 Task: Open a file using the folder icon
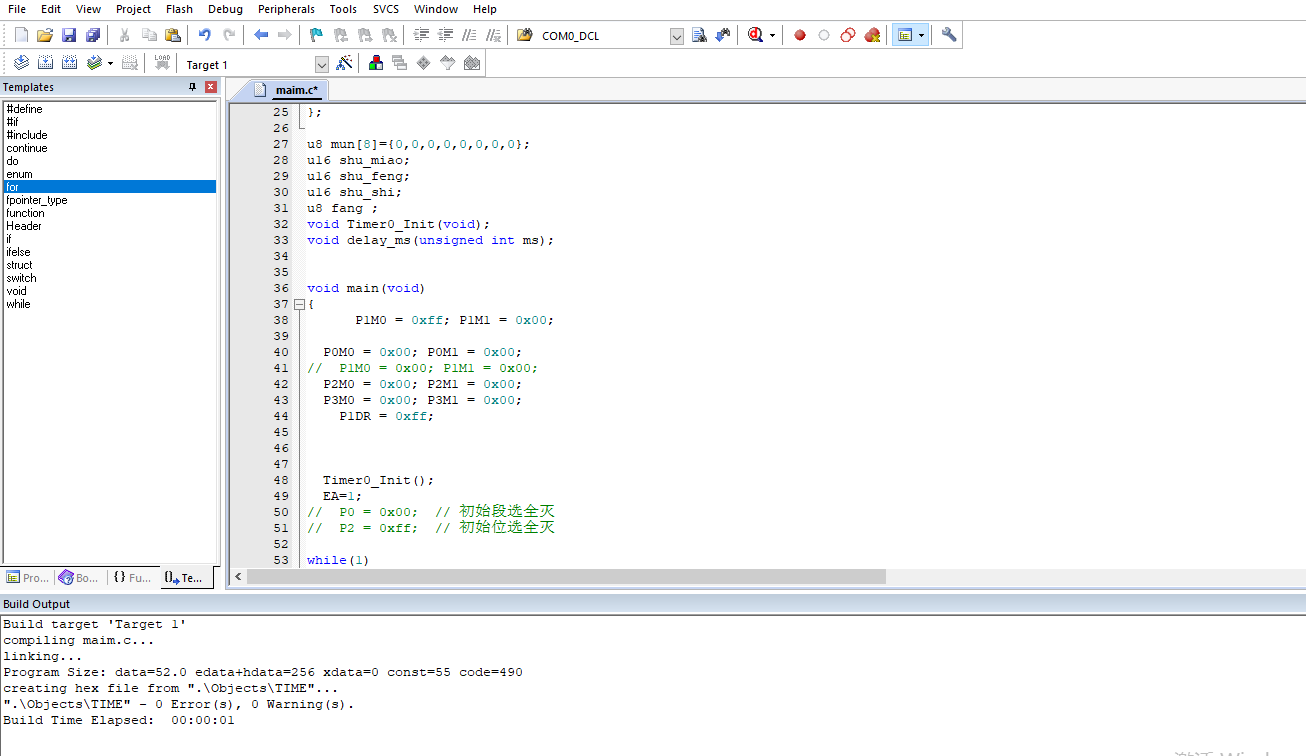coord(45,35)
